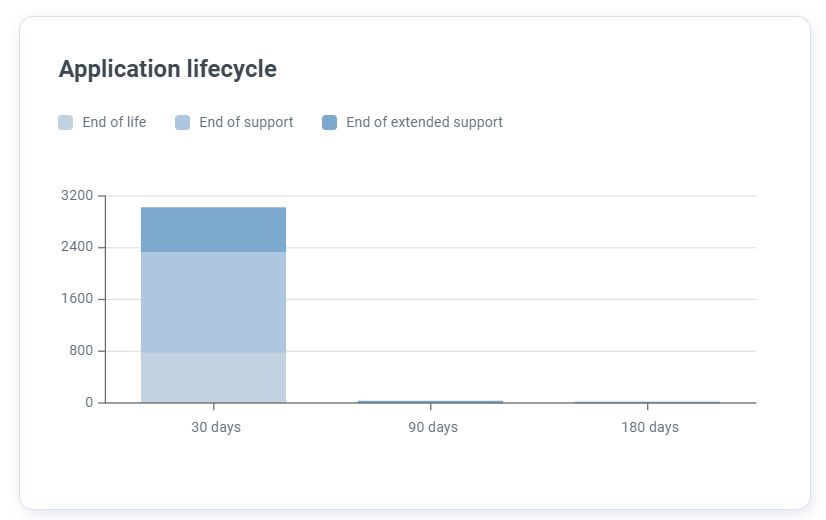Image resolution: width=826 pixels, height=520 pixels.
Task: Toggle End of extended support legend swatch
Action: click(330, 123)
